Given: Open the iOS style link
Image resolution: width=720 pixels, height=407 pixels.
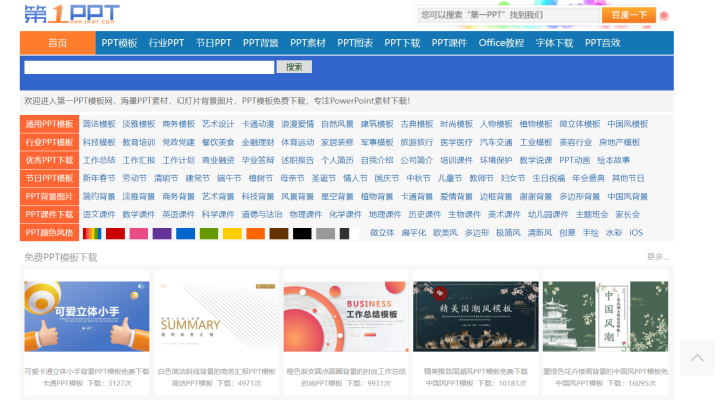Looking at the screenshot, I should pos(636,233).
